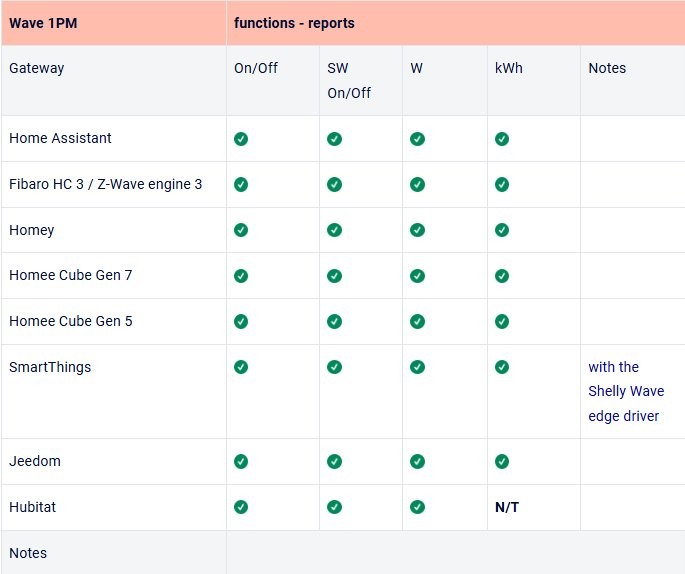Click Homee Cube Gen 7 W checkmark
Image resolution: width=685 pixels, height=574 pixels.
tap(417, 276)
